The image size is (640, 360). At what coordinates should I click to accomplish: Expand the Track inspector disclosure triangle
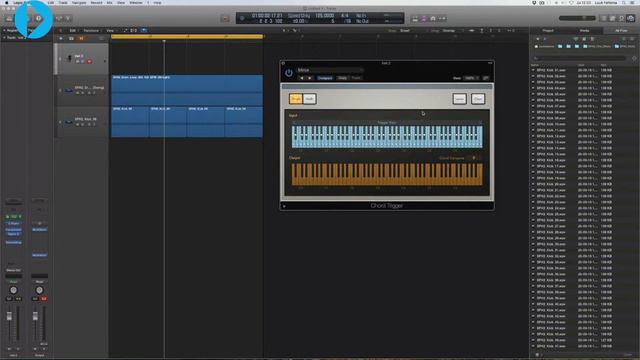(4, 38)
